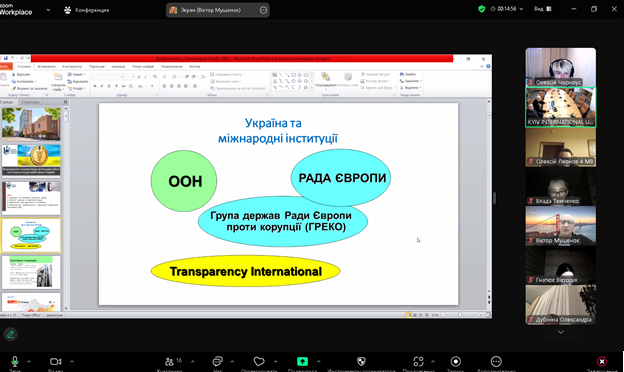The width and height of the screenshot is (624, 372).
Task: Adjust PowerPoint zoom slider in status bar
Action: [x=460, y=315]
